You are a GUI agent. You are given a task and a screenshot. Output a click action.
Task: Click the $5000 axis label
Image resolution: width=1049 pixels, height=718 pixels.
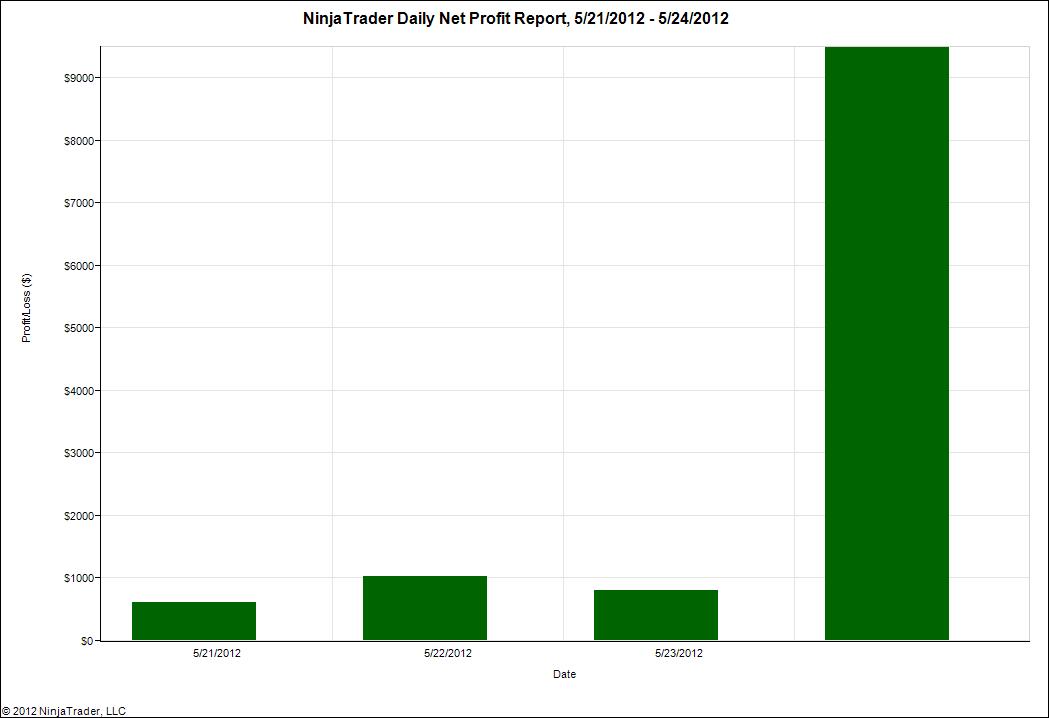(x=79, y=328)
